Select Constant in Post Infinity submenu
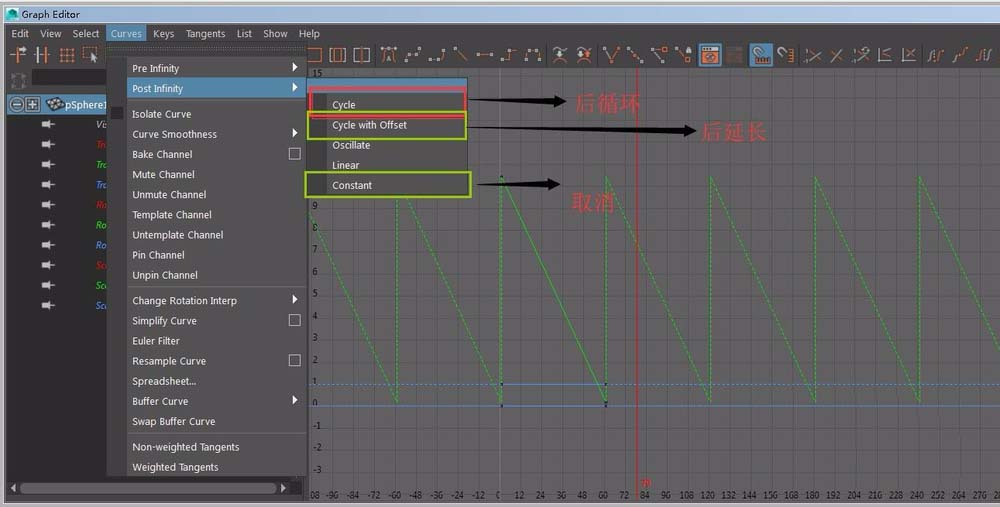This screenshot has width=1000, height=507. 352,185
